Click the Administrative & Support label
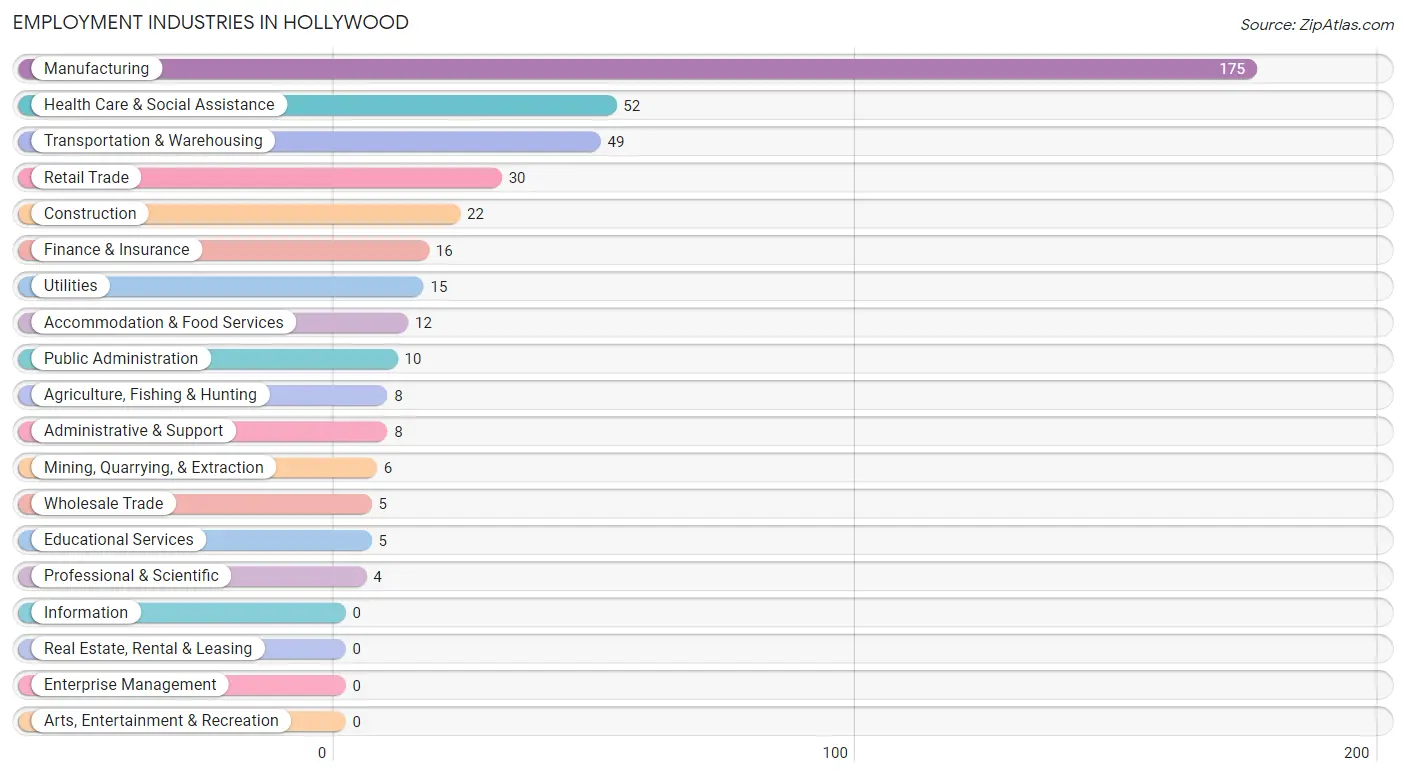This screenshot has height=776, width=1406. point(134,431)
